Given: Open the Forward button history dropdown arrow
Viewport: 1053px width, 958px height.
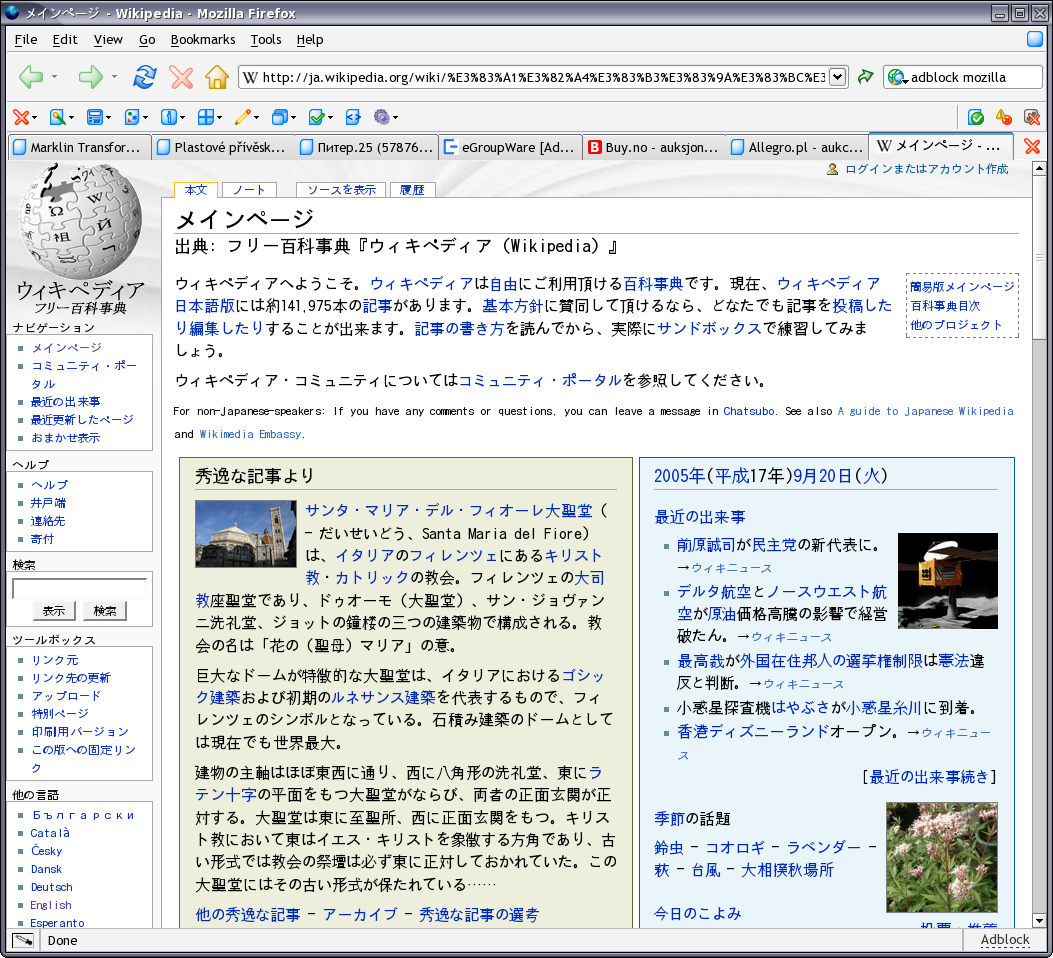Looking at the screenshot, I should tap(114, 77).
